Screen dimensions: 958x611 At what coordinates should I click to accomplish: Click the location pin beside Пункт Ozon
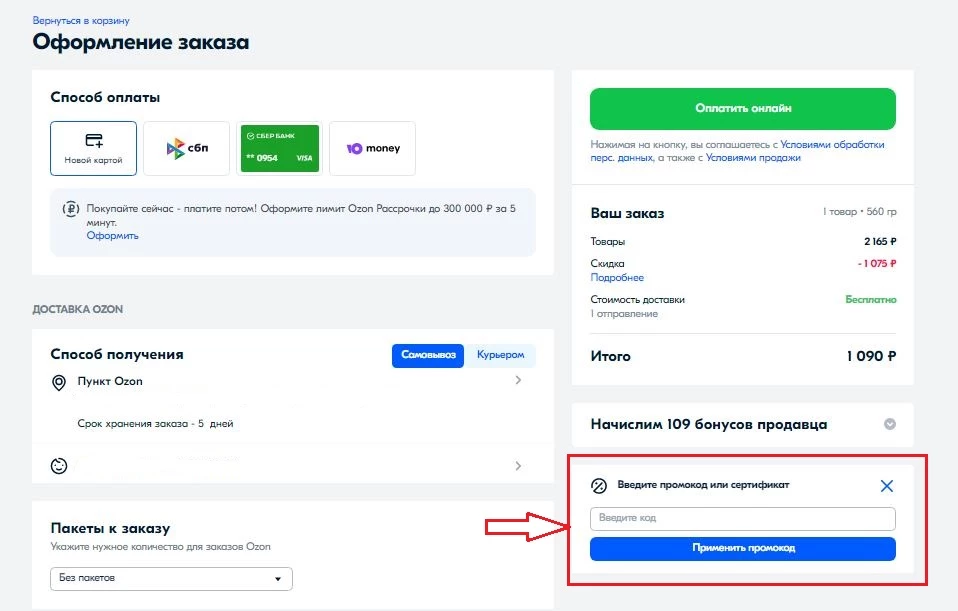60,381
